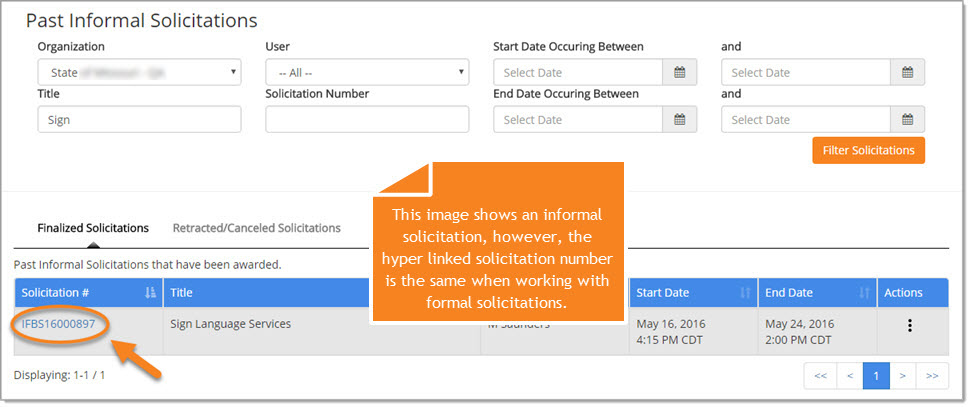Open calendar for first Start Date field
The width and height of the screenshot is (970, 407).
coord(679,72)
